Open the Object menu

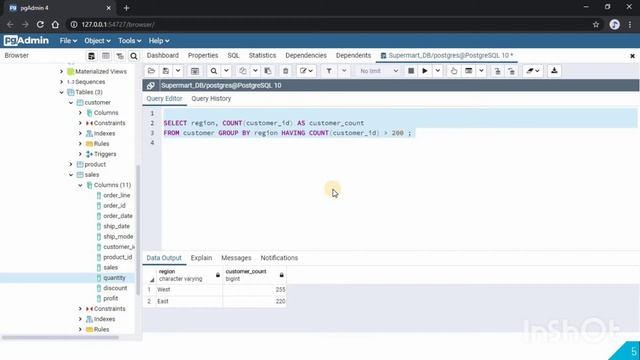click(x=97, y=41)
